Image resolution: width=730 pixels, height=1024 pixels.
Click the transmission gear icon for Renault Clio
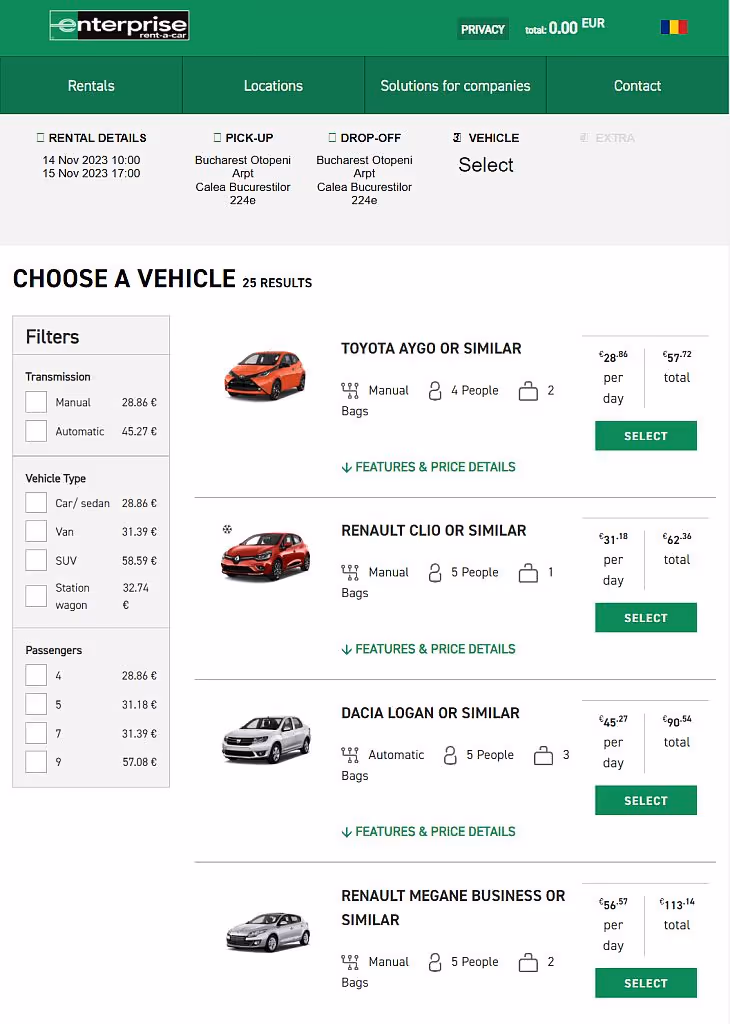pyautogui.click(x=350, y=573)
